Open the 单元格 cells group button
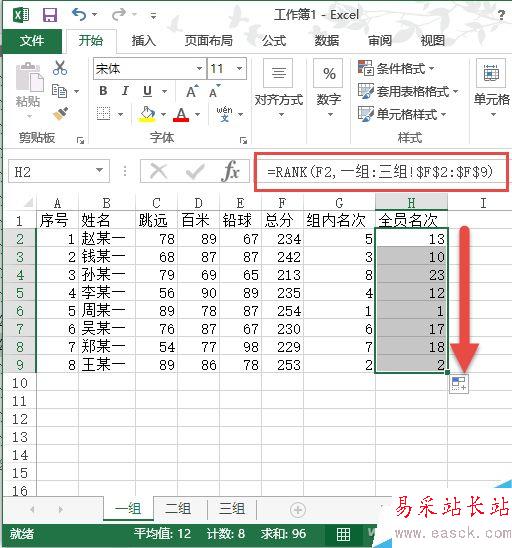512x548 pixels. tap(492, 89)
